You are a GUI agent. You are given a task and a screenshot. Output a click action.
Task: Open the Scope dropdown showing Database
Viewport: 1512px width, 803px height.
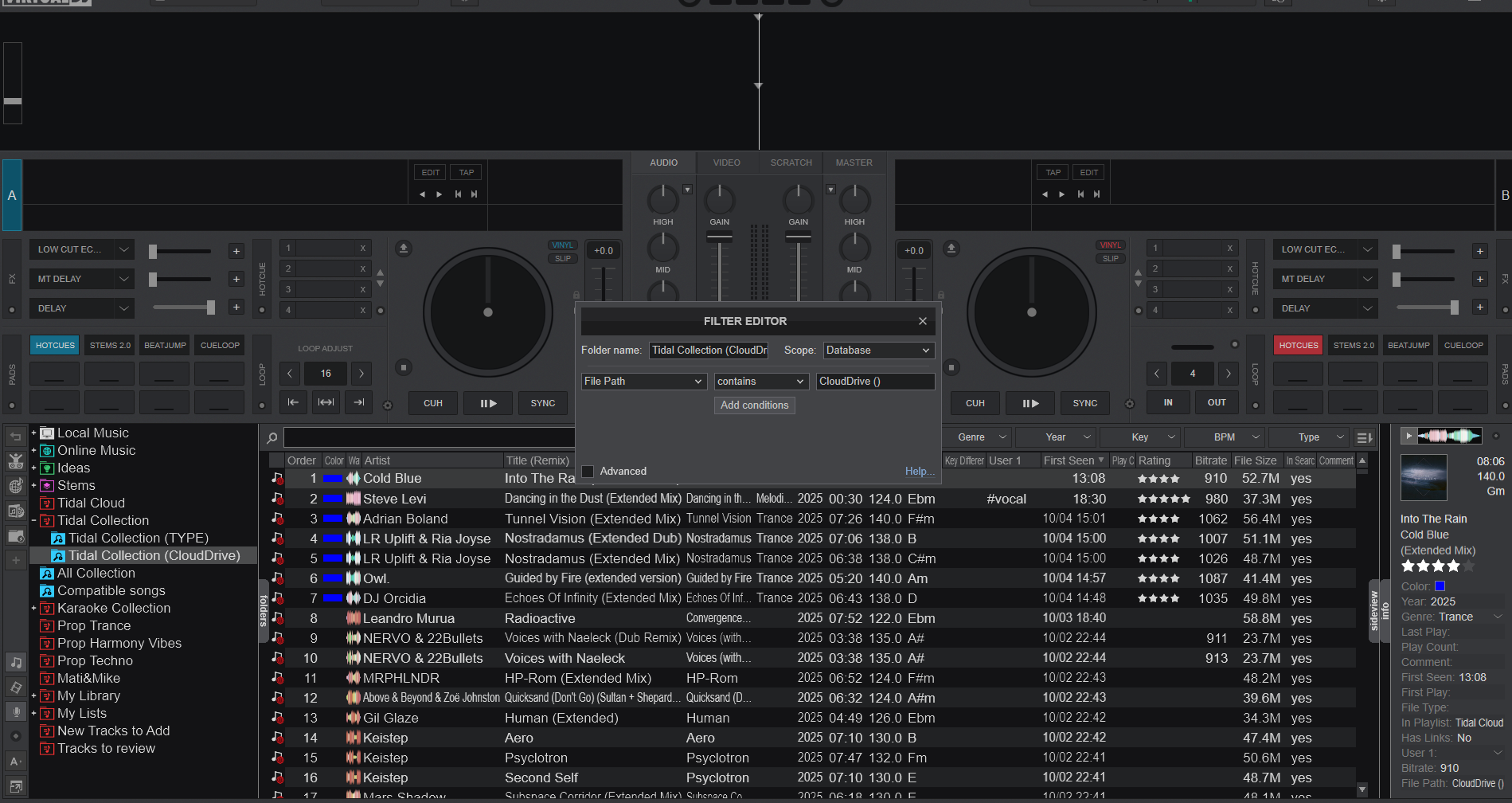[878, 350]
